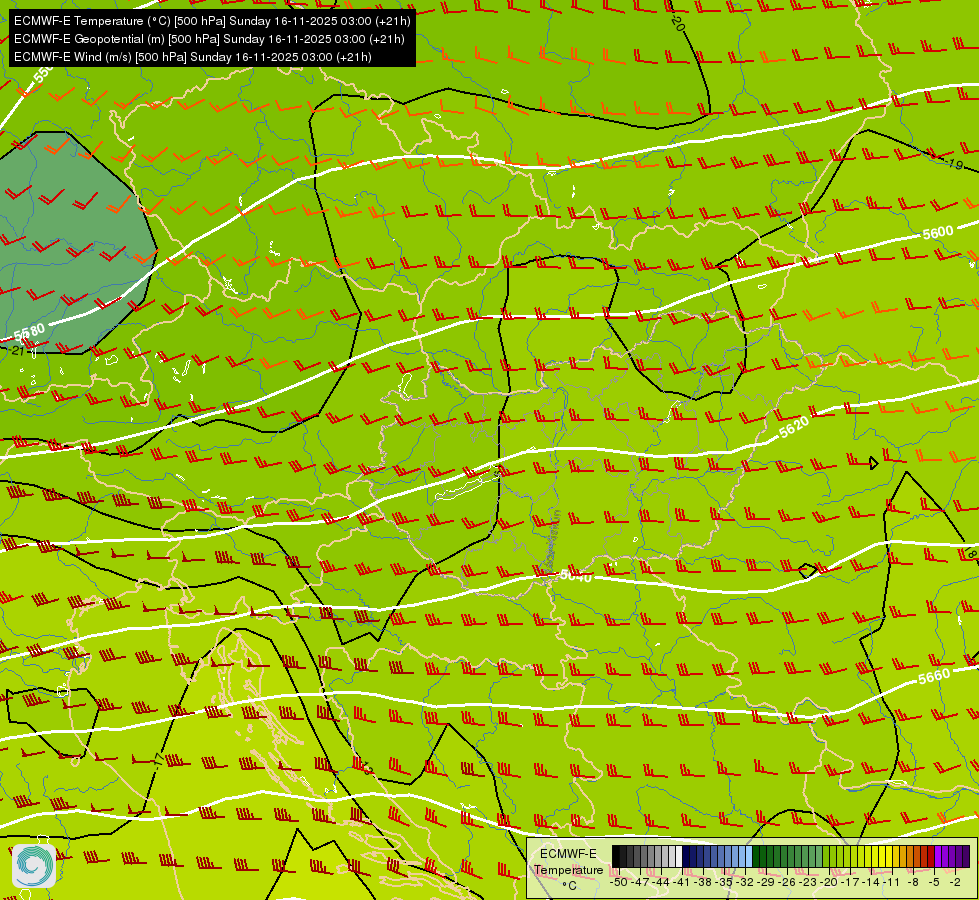
Task: Click the -11 value in the legend
Action: [892, 883]
